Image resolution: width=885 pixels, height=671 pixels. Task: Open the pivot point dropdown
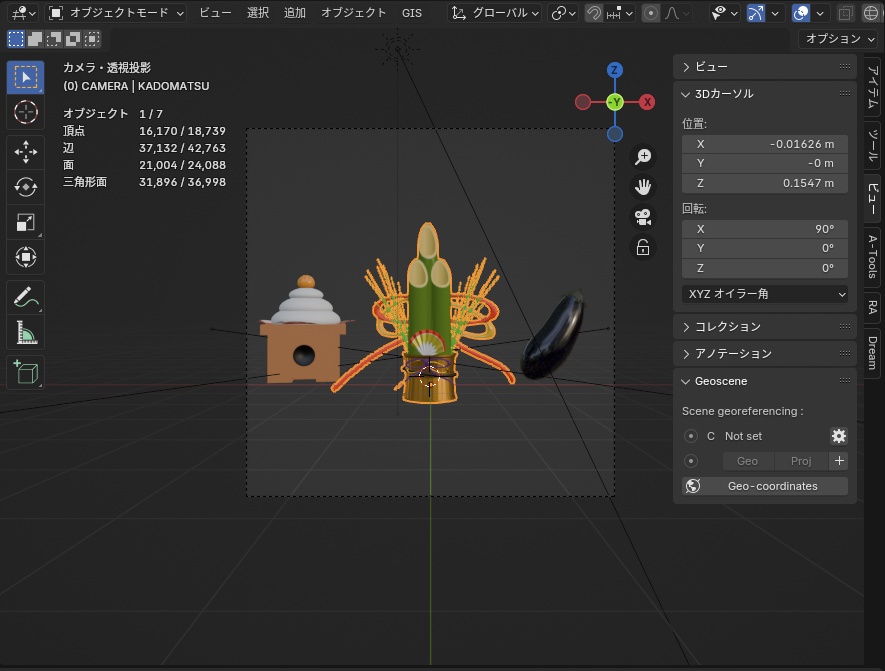pyautogui.click(x=563, y=13)
